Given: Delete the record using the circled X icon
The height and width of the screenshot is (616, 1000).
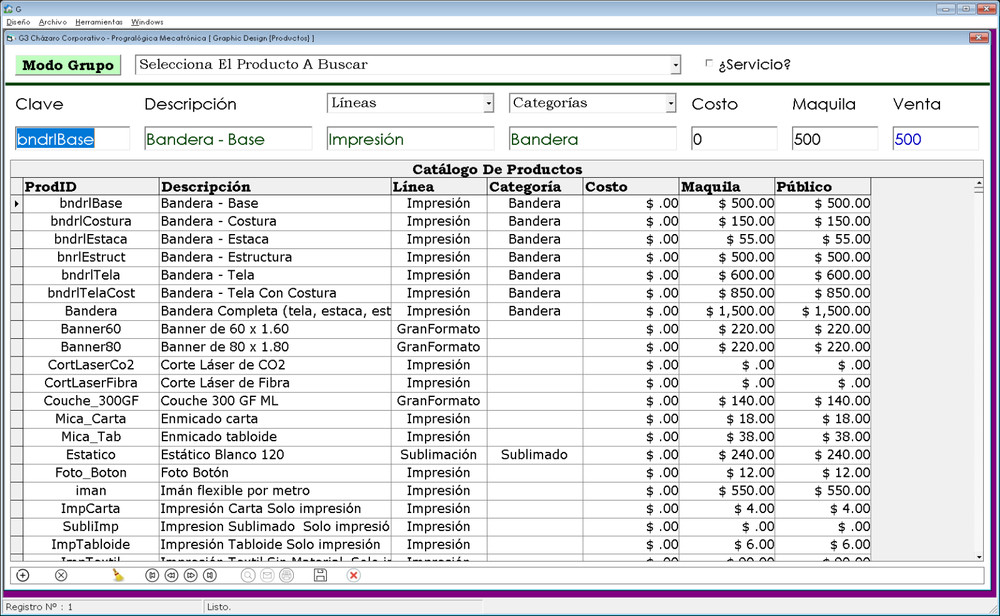Looking at the screenshot, I should (61, 575).
